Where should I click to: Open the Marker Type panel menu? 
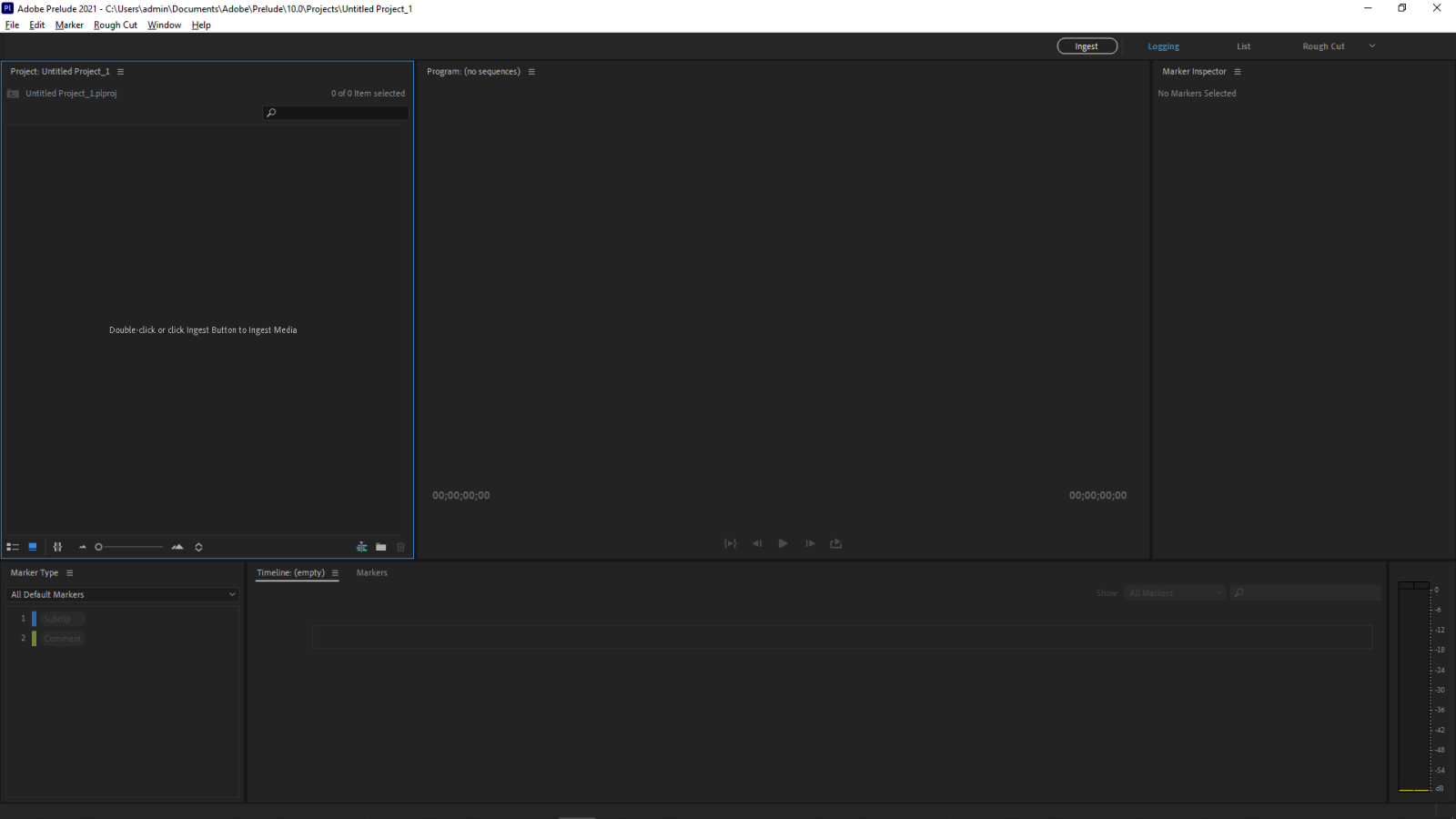pos(69,573)
